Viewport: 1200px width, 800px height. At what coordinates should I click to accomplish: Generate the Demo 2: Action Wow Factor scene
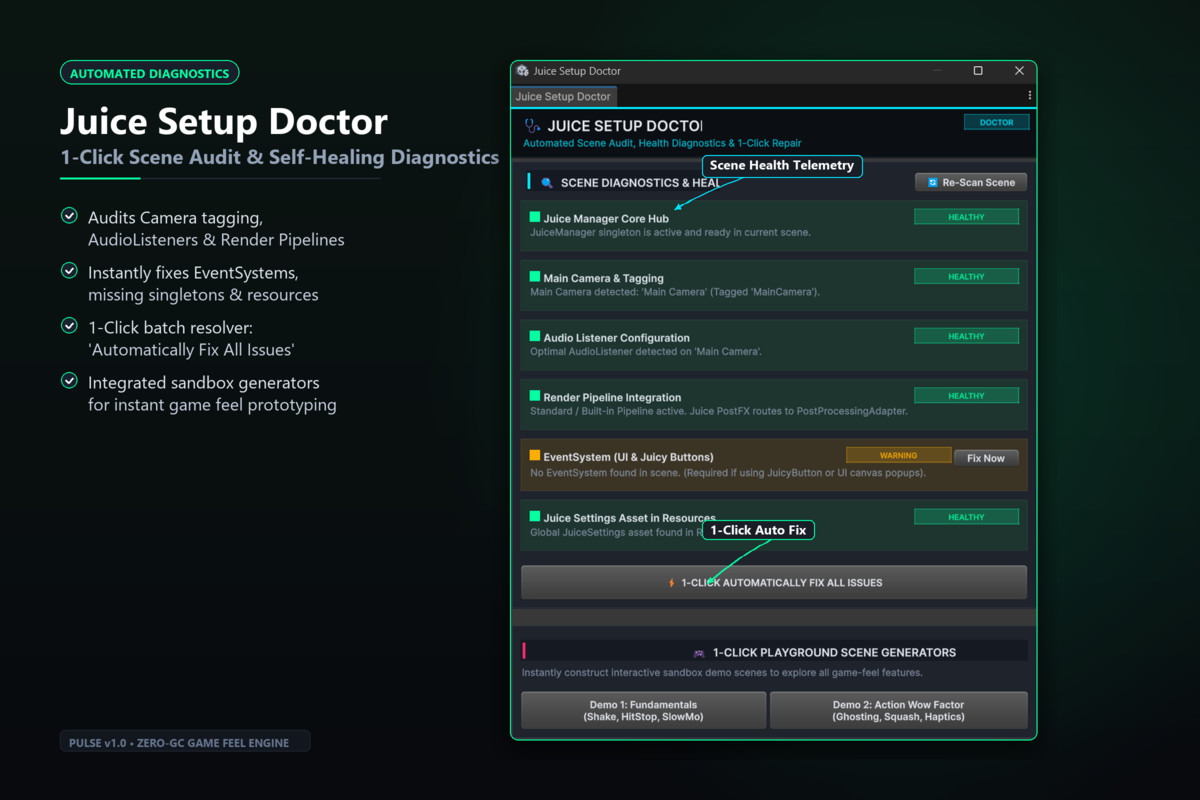tap(898, 710)
